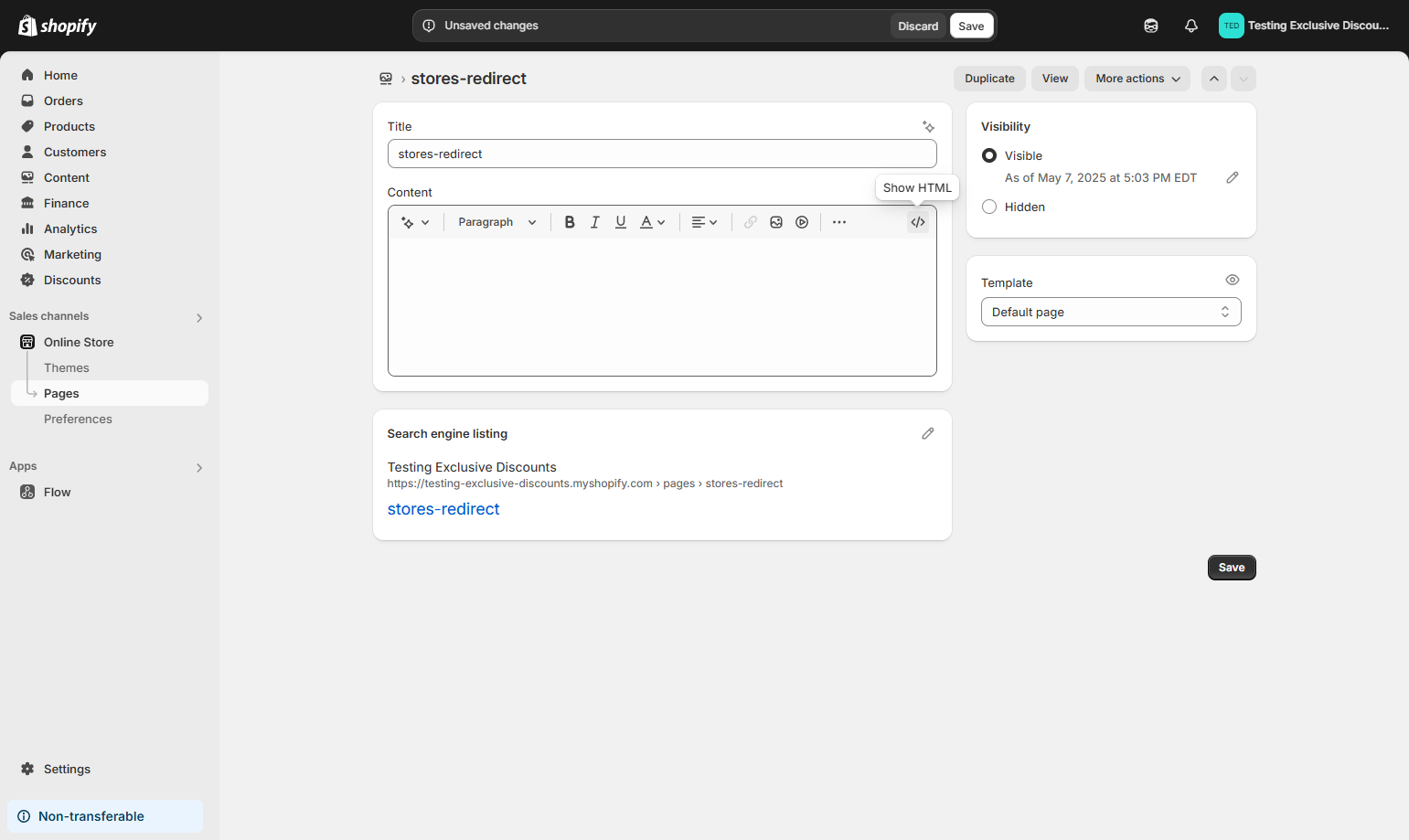Click the bottom Save button
This screenshot has width=1409, height=840.
pos(1232,568)
